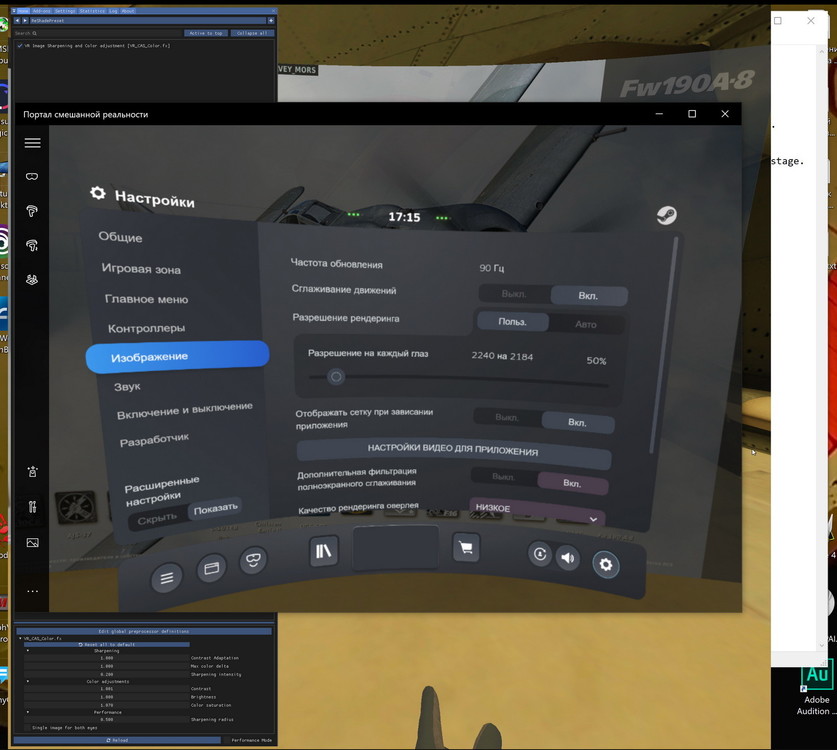Set render resolution to Авто
The height and width of the screenshot is (750, 837).
[586, 324]
